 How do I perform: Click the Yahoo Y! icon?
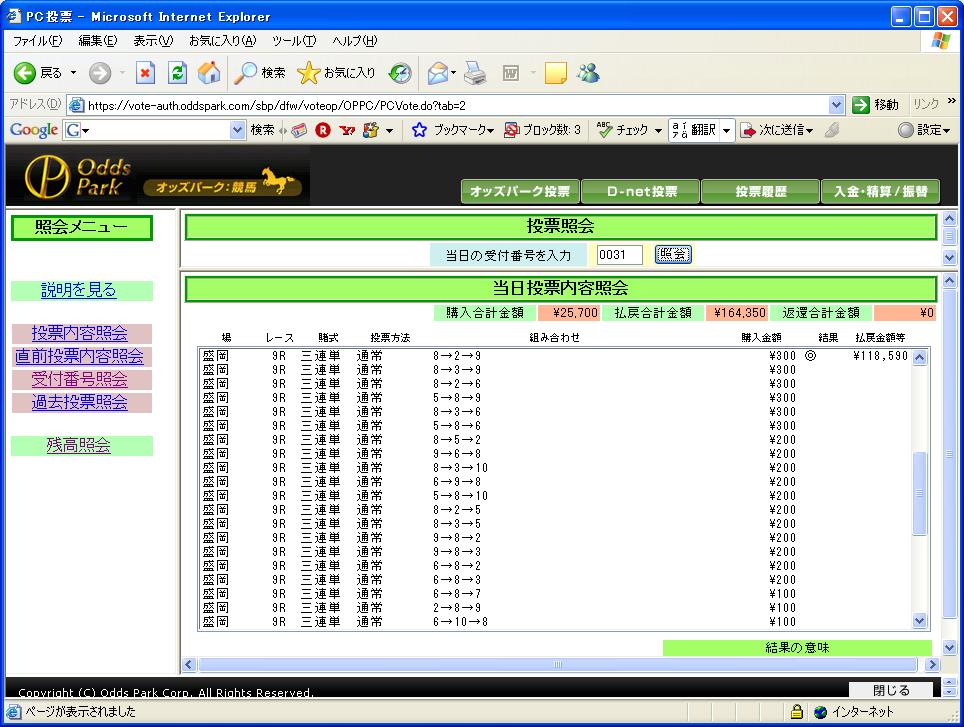347,130
